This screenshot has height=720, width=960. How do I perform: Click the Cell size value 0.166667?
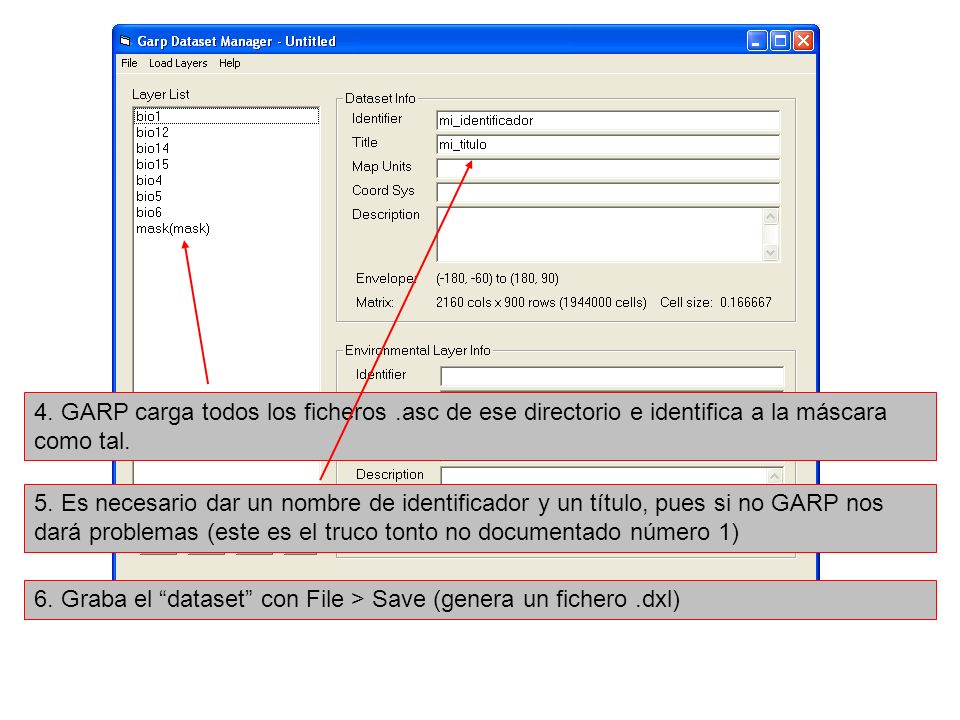(745, 302)
